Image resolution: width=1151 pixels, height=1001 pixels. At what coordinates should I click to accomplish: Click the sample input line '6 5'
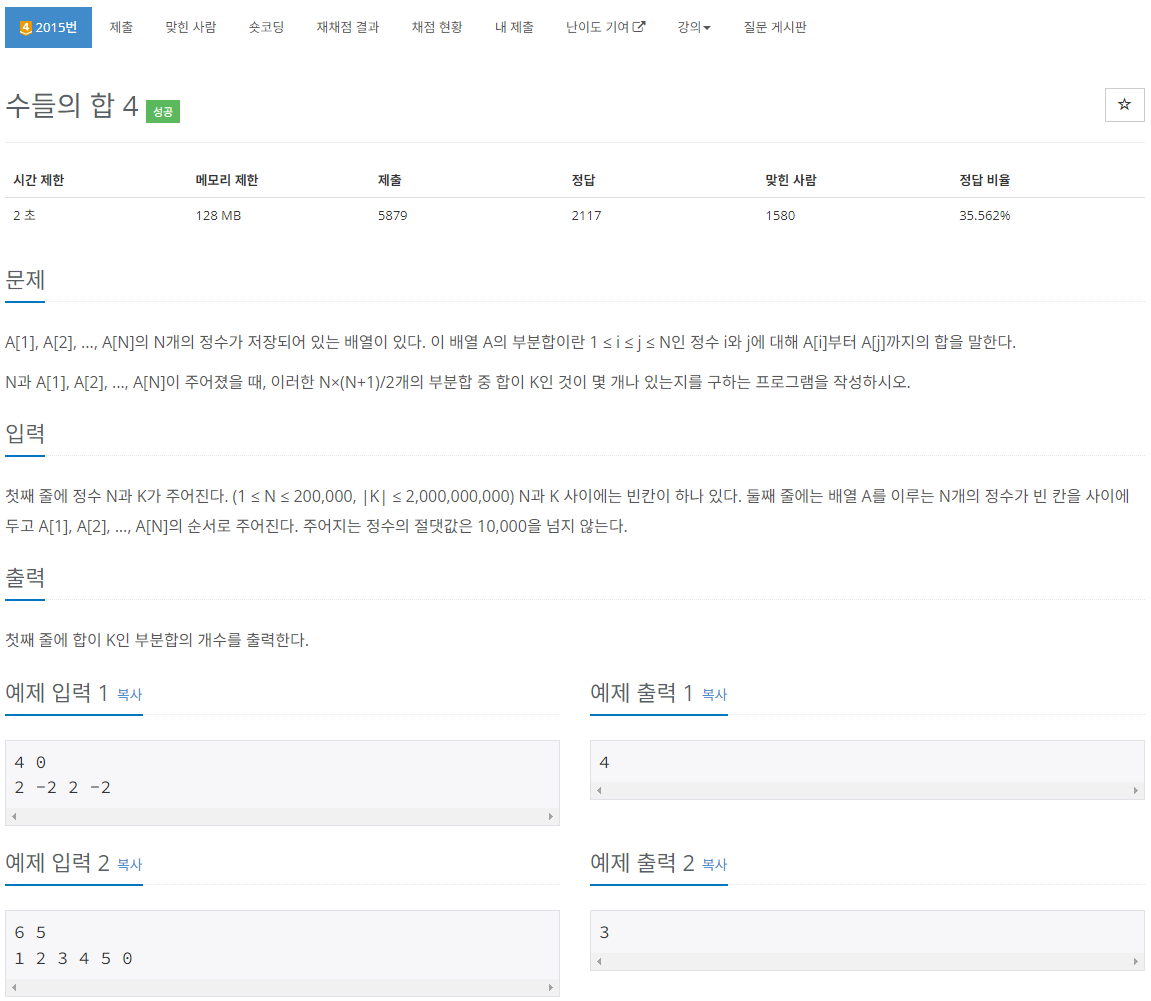[x=30, y=933]
